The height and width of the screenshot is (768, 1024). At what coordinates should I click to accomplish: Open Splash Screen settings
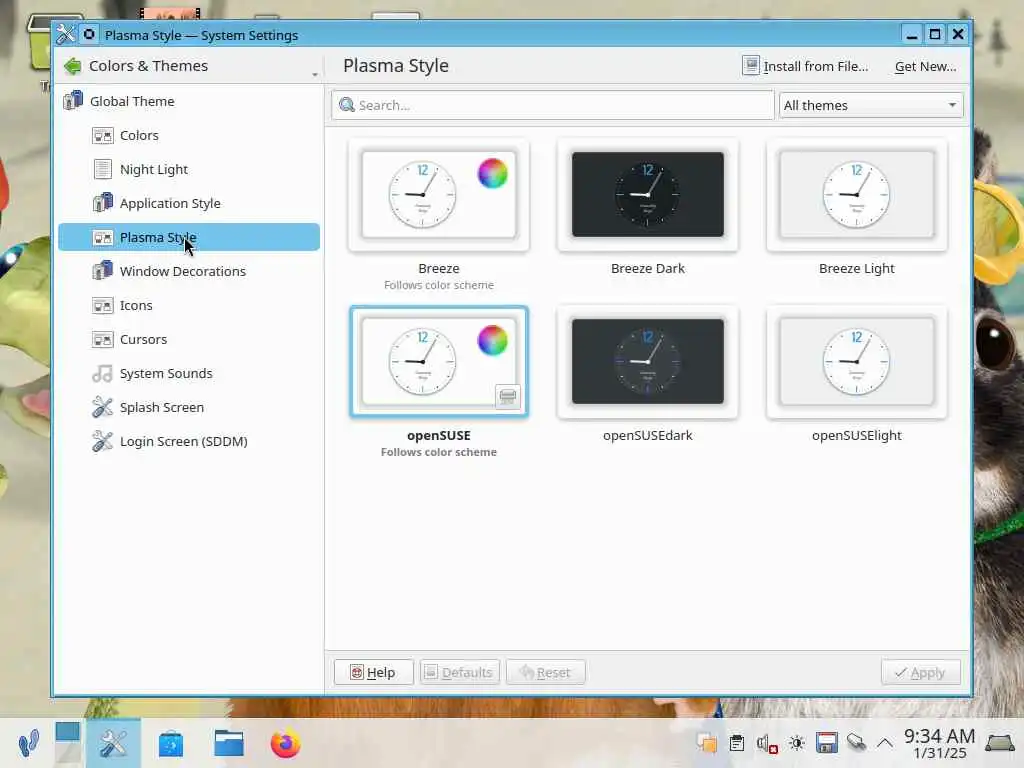click(189, 407)
